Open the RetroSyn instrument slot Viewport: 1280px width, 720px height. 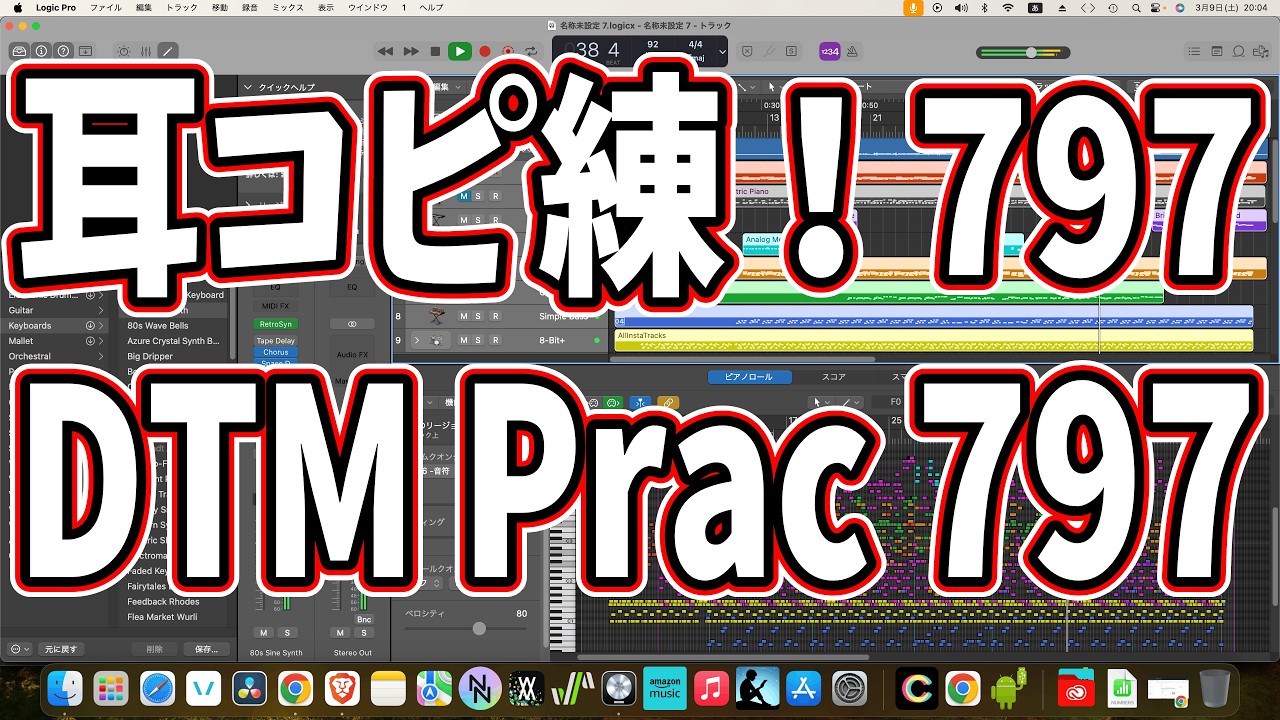276,324
